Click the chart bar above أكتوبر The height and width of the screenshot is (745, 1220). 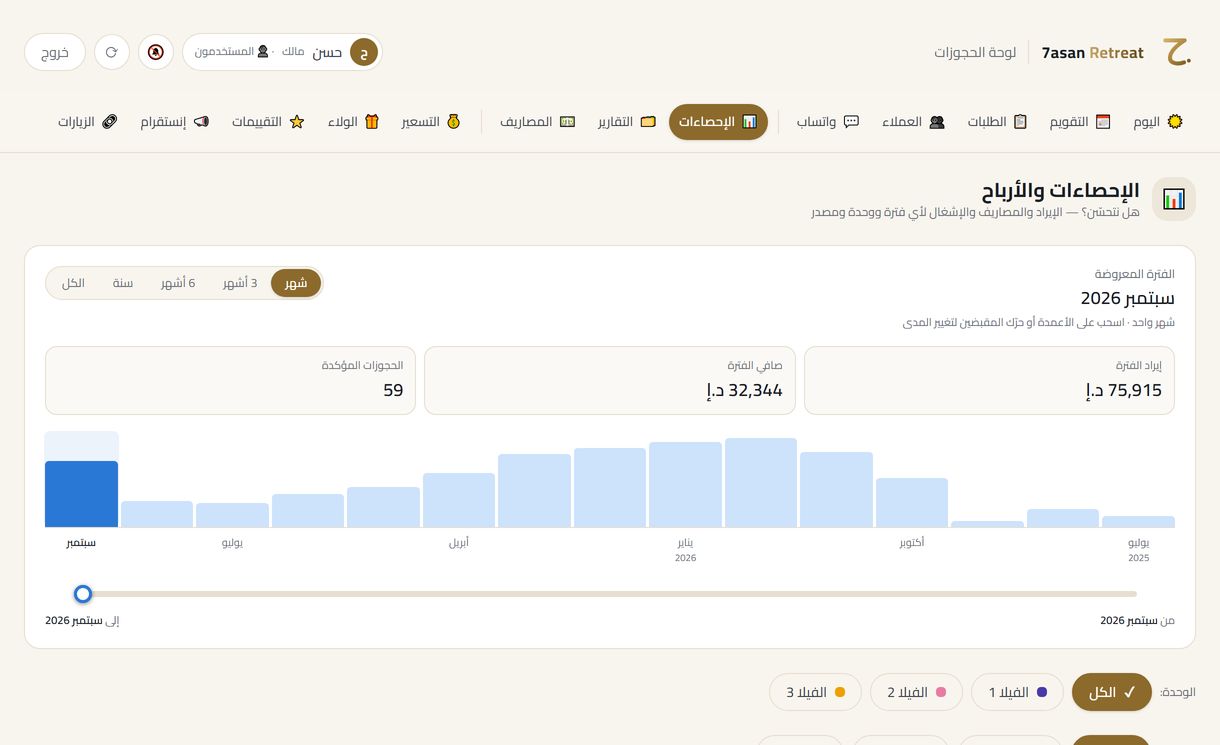coord(912,502)
